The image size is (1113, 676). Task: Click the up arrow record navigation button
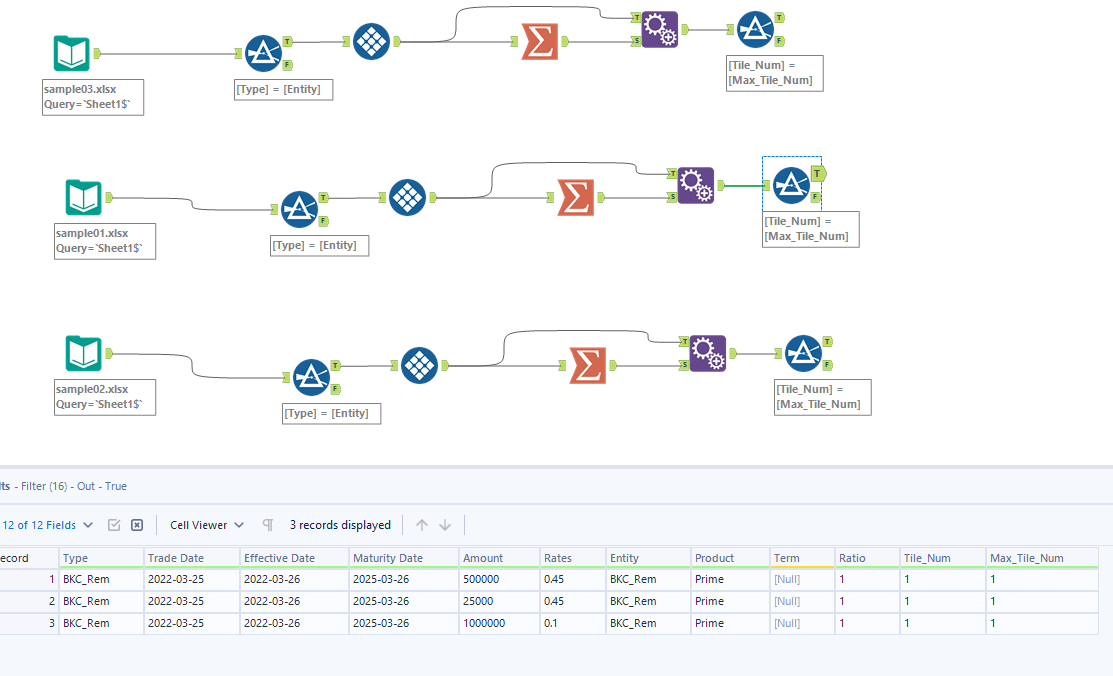click(421, 524)
